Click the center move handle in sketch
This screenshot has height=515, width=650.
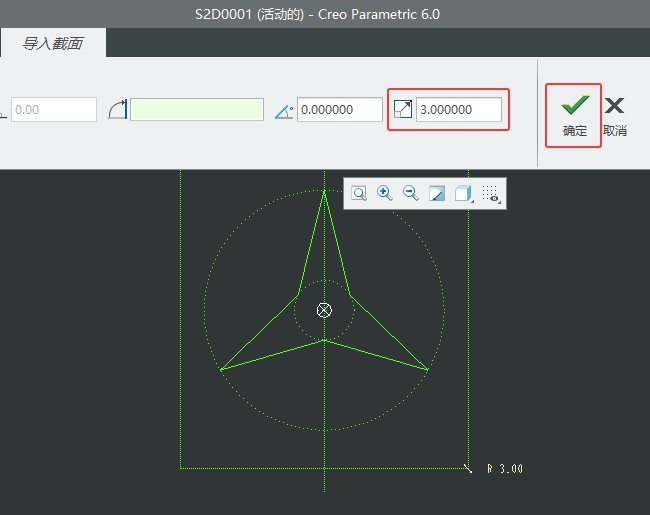tap(324, 310)
